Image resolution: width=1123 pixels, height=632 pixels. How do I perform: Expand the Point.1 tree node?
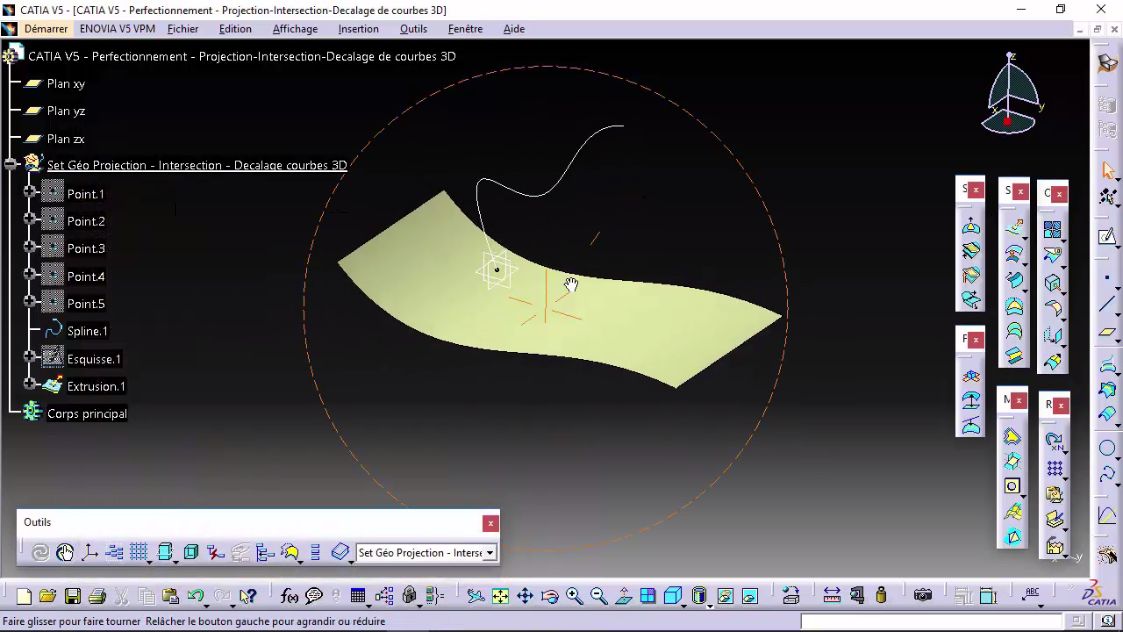29,191
